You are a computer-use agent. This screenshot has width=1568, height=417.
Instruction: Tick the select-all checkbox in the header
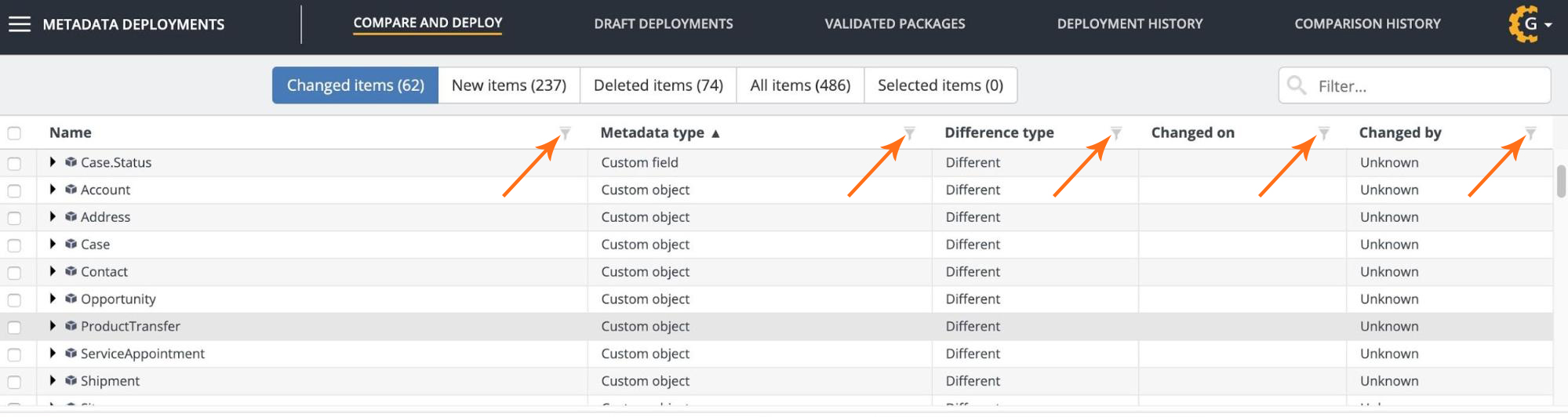[14, 133]
